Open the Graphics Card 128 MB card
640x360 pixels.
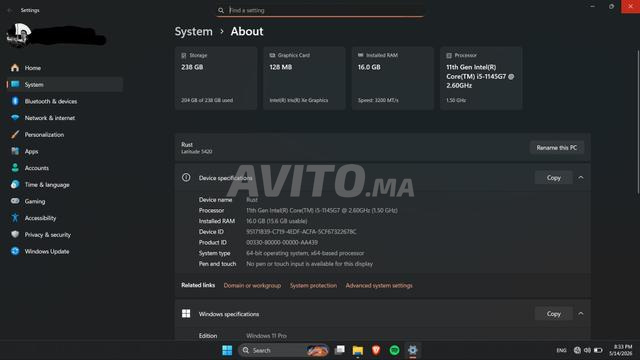pyautogui.click(x=304, y=78)
